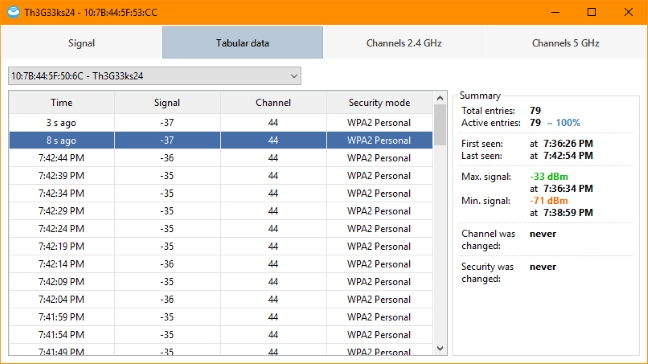The width and height of the screenshot is (648, 364).
Task: Select the 7:41:54 PM entry
Action: [221, 335]
